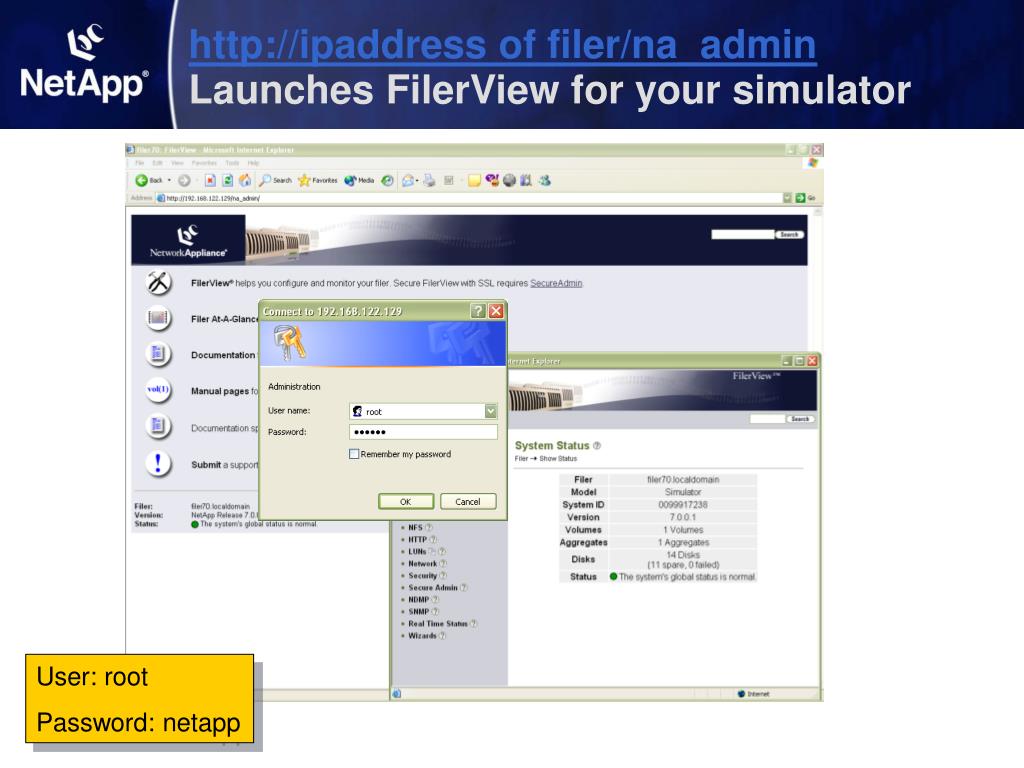Click help icon next to Wizards
The image size is (1024, 768).
click(442, 635)
